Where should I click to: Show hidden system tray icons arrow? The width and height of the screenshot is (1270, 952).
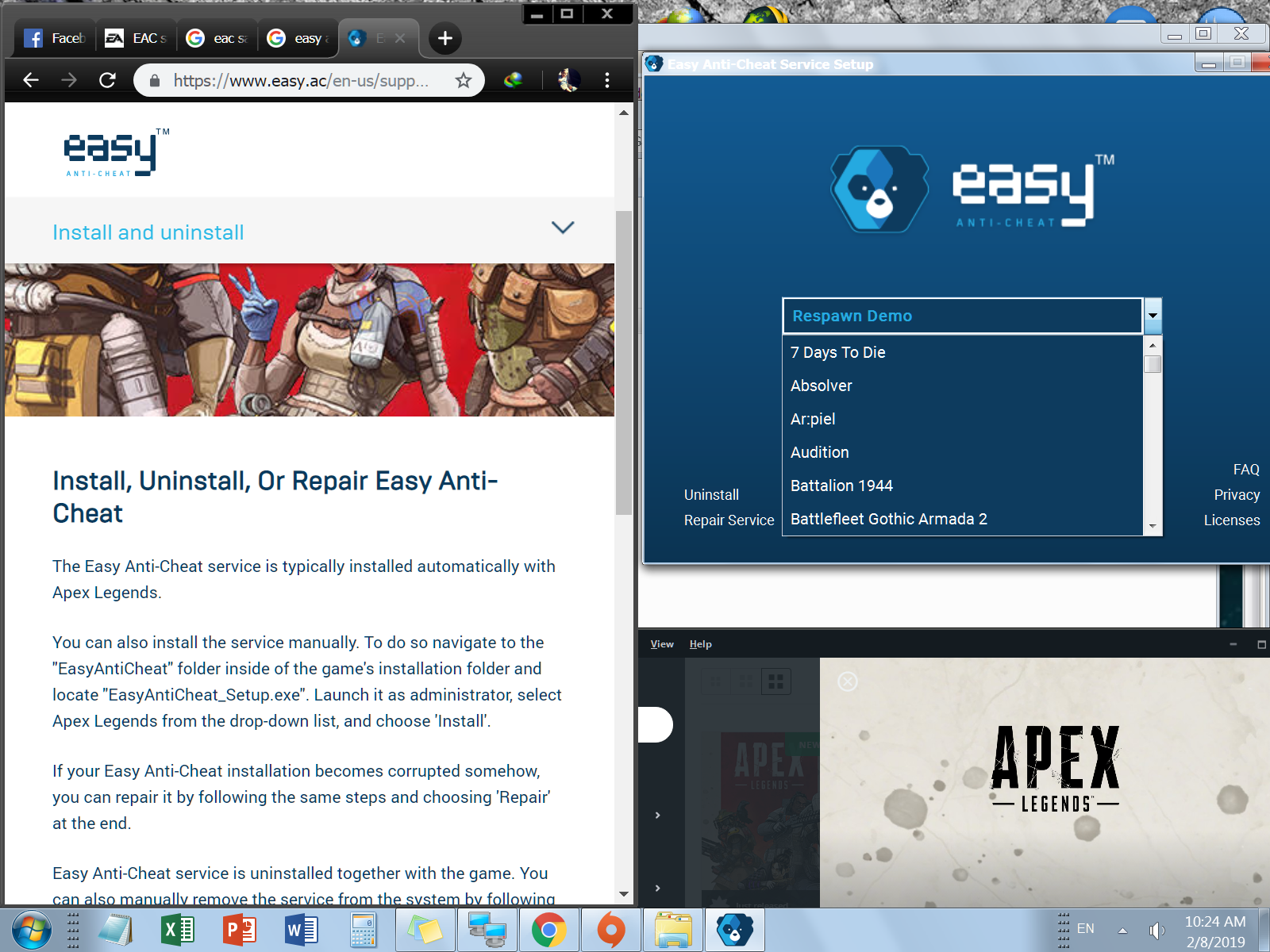click(1122, 930)
